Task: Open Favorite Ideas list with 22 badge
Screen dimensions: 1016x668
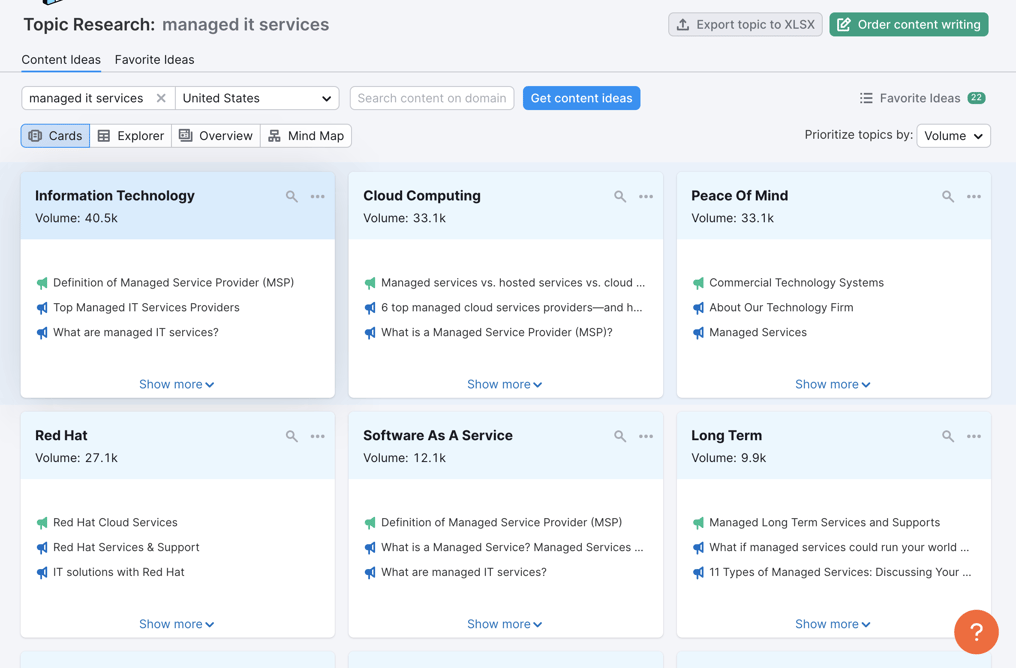Action: (922, 98)
